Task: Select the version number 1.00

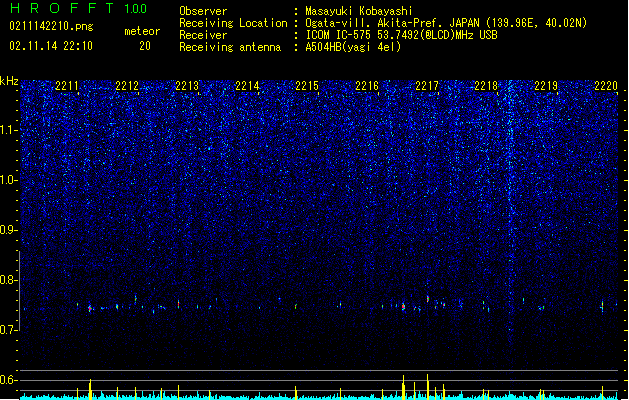Action: pyautogui.click(x=136, y=9)
